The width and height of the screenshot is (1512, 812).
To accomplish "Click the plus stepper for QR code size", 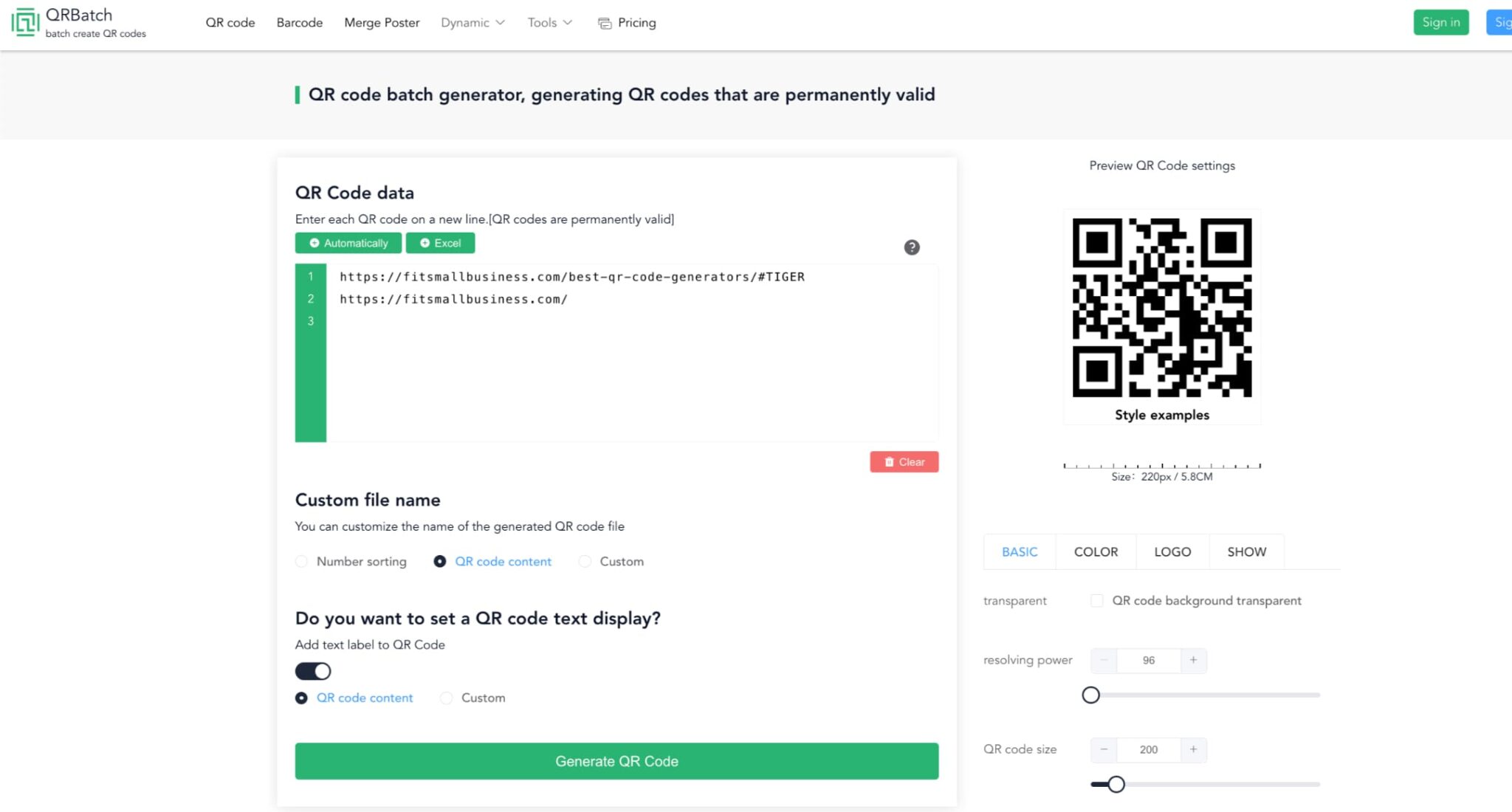I will [x=1193, y=749].
